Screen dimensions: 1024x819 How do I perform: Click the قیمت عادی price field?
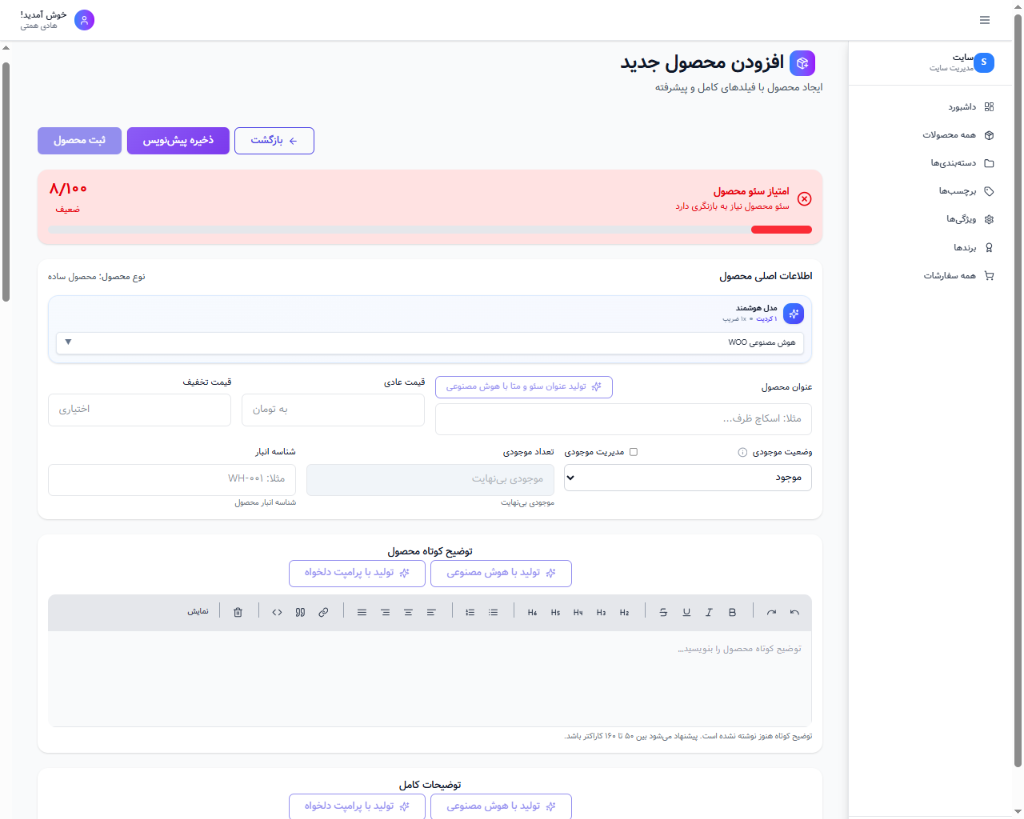pos(333,410)
